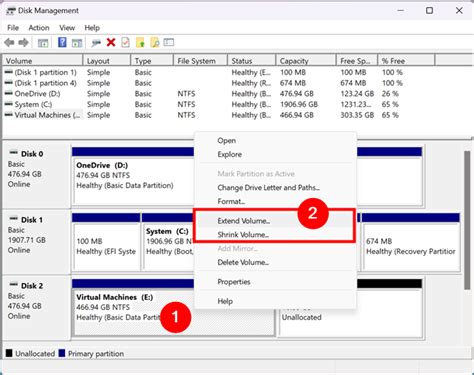The height and width of the screenshot is (375, 474).
Task: Click the Forward arrow toolbar icon
Action: click(23, 42)
